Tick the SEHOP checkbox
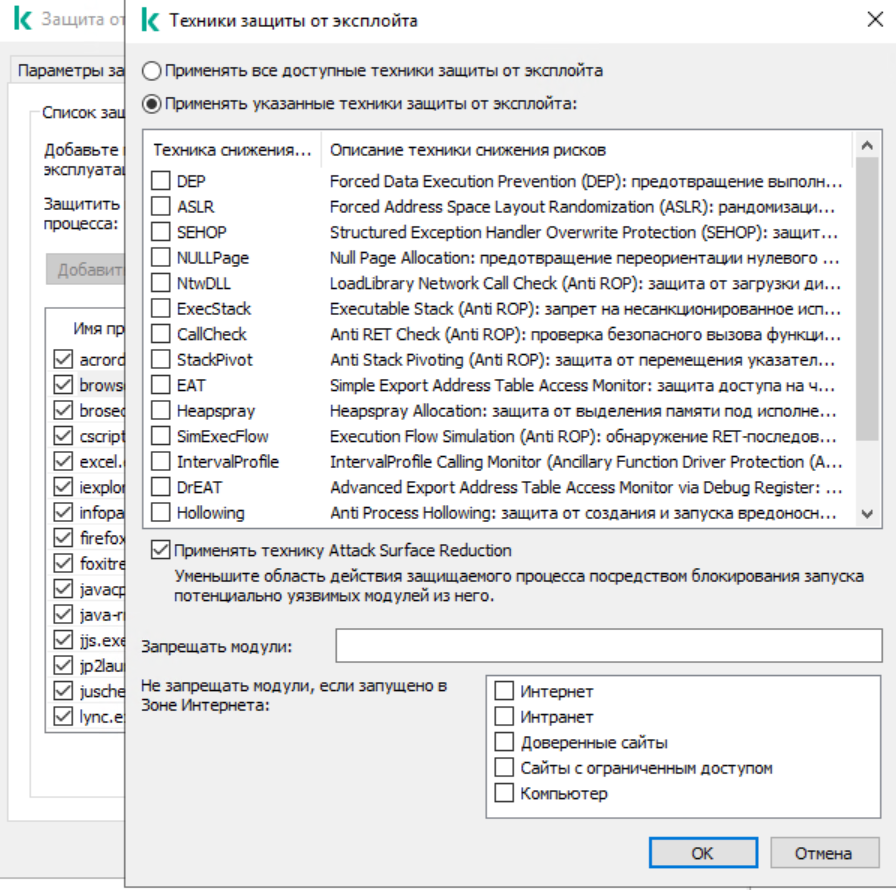896x890 pixels. pos(161,232)
